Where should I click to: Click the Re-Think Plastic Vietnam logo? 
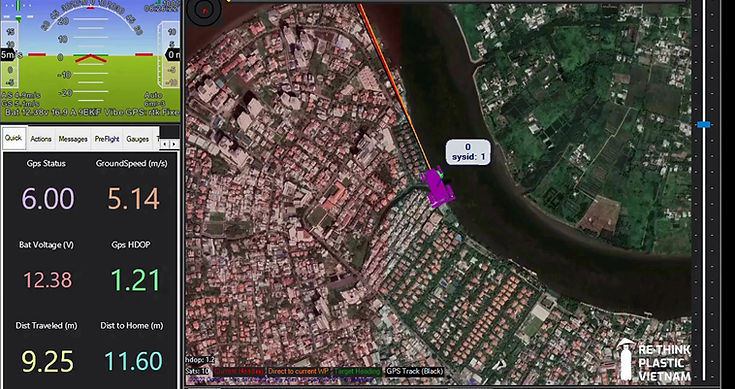click(653, 360)
